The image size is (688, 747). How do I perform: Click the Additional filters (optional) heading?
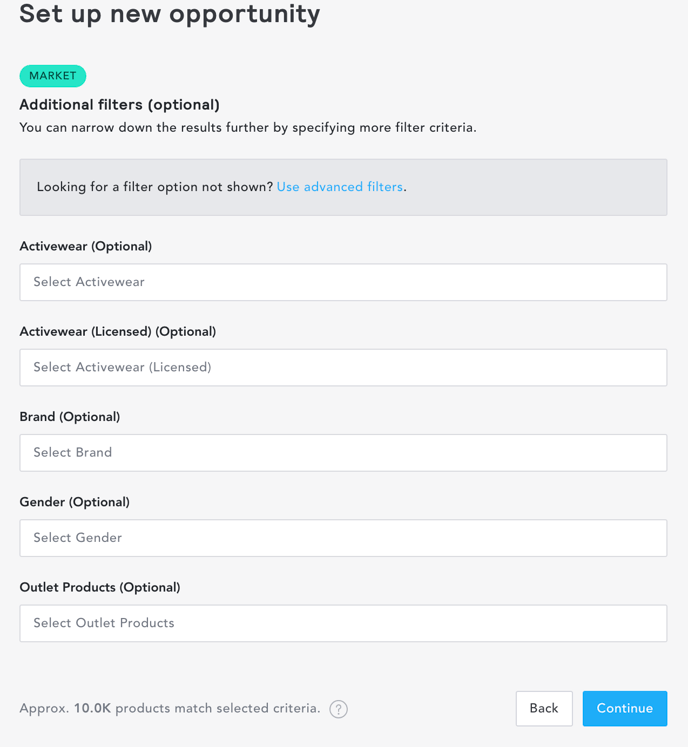[x=120, y=105]
